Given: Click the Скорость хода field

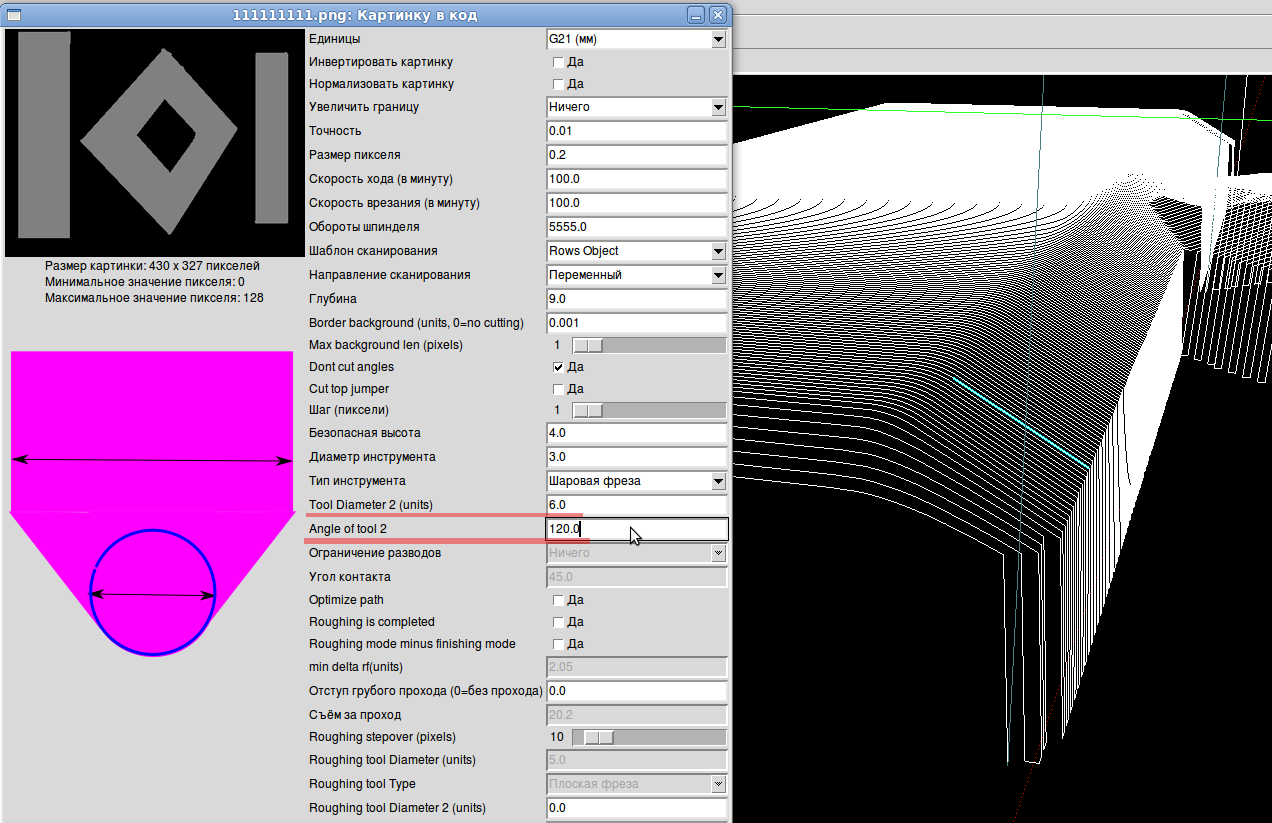Looking at the screenshot, I should point(636,179).
